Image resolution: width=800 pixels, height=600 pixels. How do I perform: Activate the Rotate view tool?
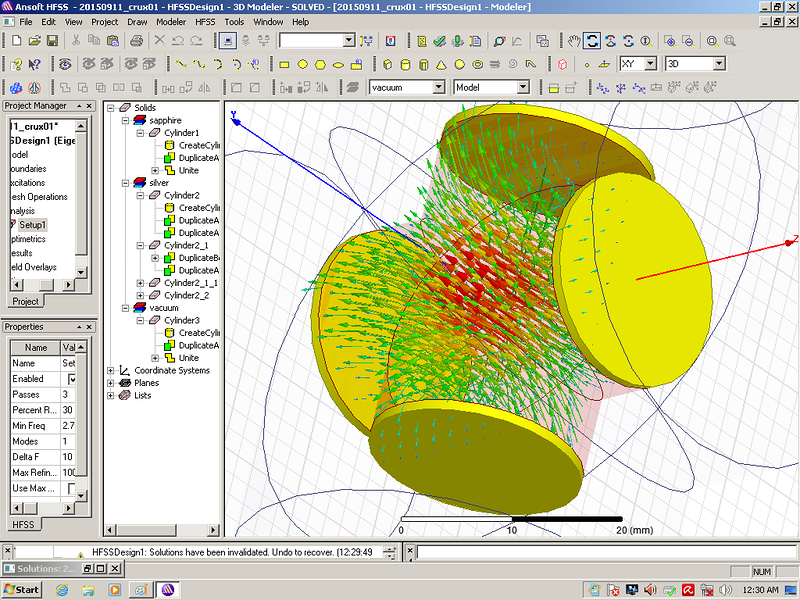click(x=592, y=41)
